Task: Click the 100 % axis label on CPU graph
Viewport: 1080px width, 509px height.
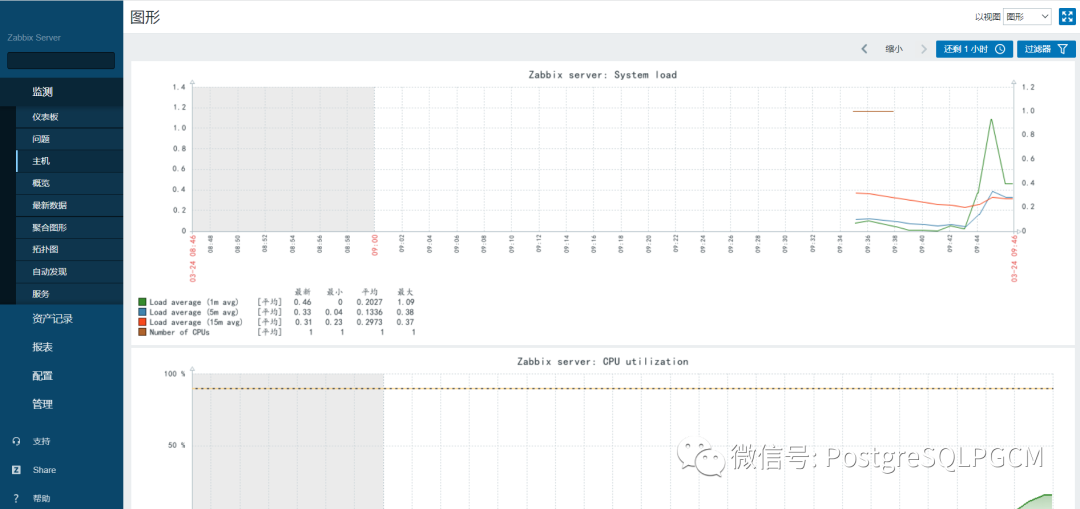Action: tap(174, 374)
